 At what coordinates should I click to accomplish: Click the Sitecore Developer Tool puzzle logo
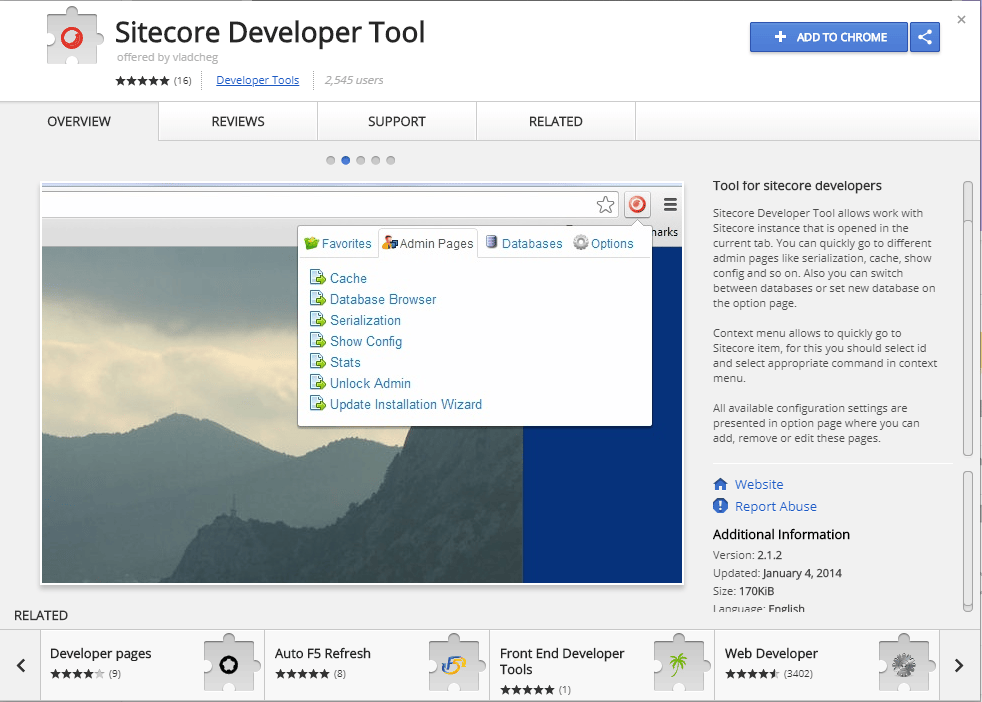[74, 37]
